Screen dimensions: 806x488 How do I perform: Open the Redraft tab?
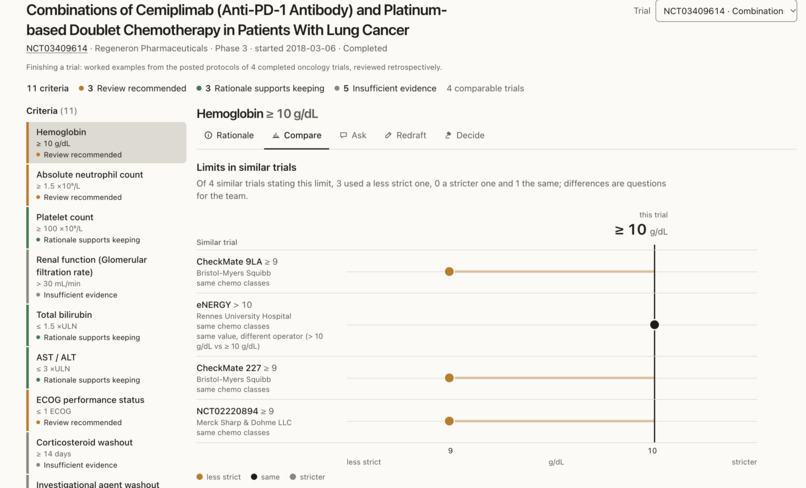[406, 135]
